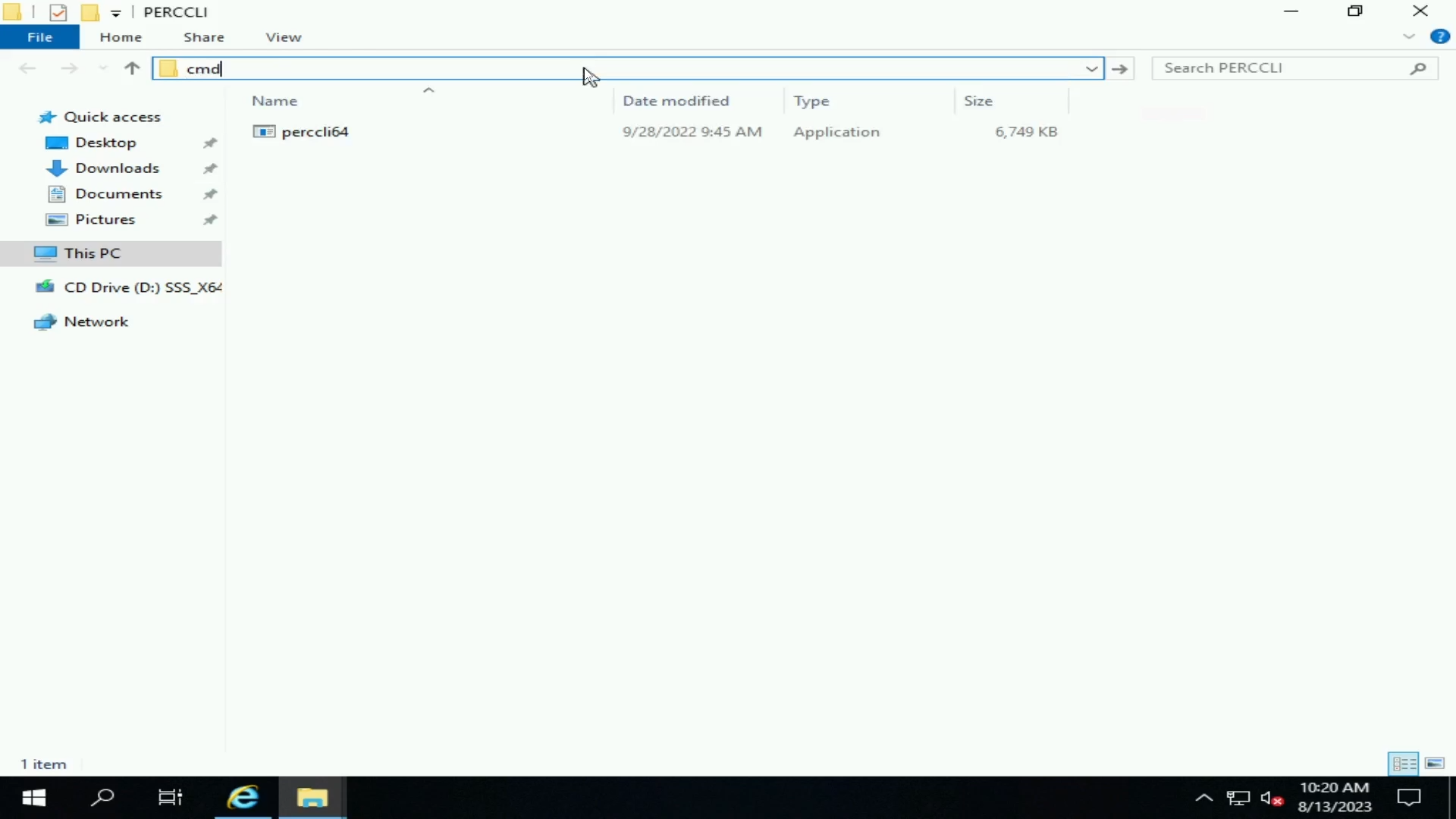Click the perccli64 application icon

tap(263, 131)
